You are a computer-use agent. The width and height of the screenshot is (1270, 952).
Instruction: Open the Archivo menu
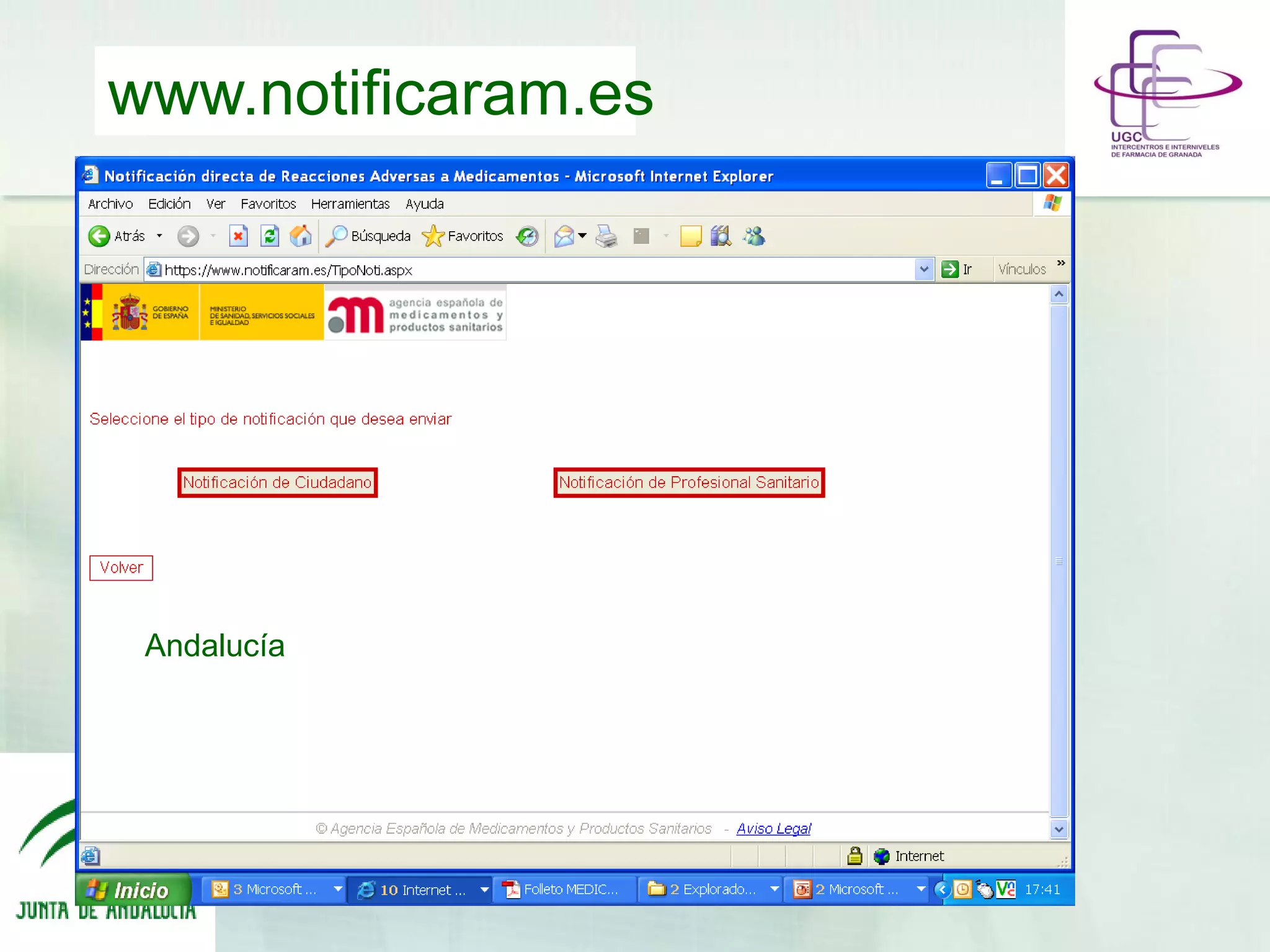pos(110,204)
